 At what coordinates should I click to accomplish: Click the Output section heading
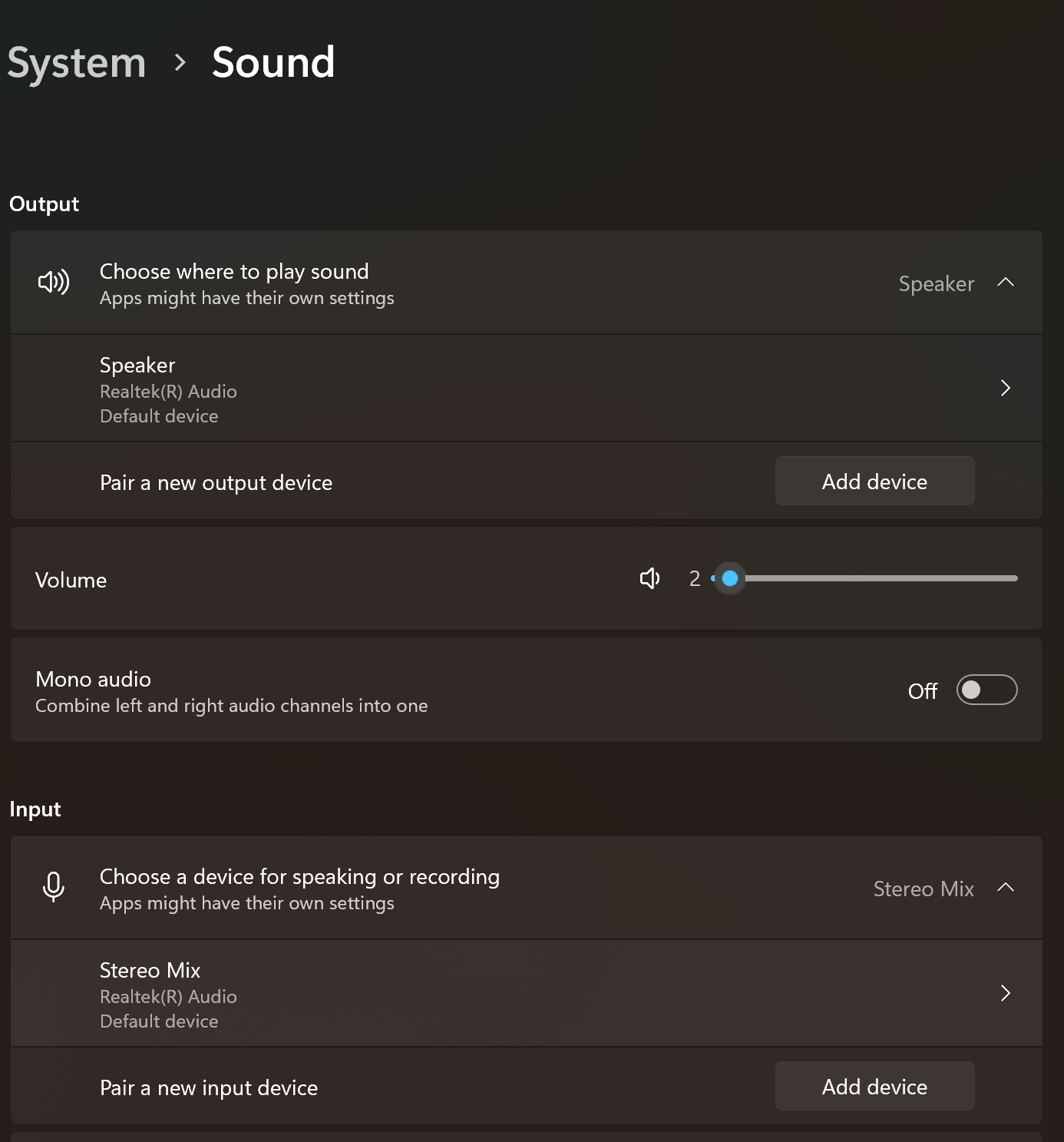click(44, 204)
